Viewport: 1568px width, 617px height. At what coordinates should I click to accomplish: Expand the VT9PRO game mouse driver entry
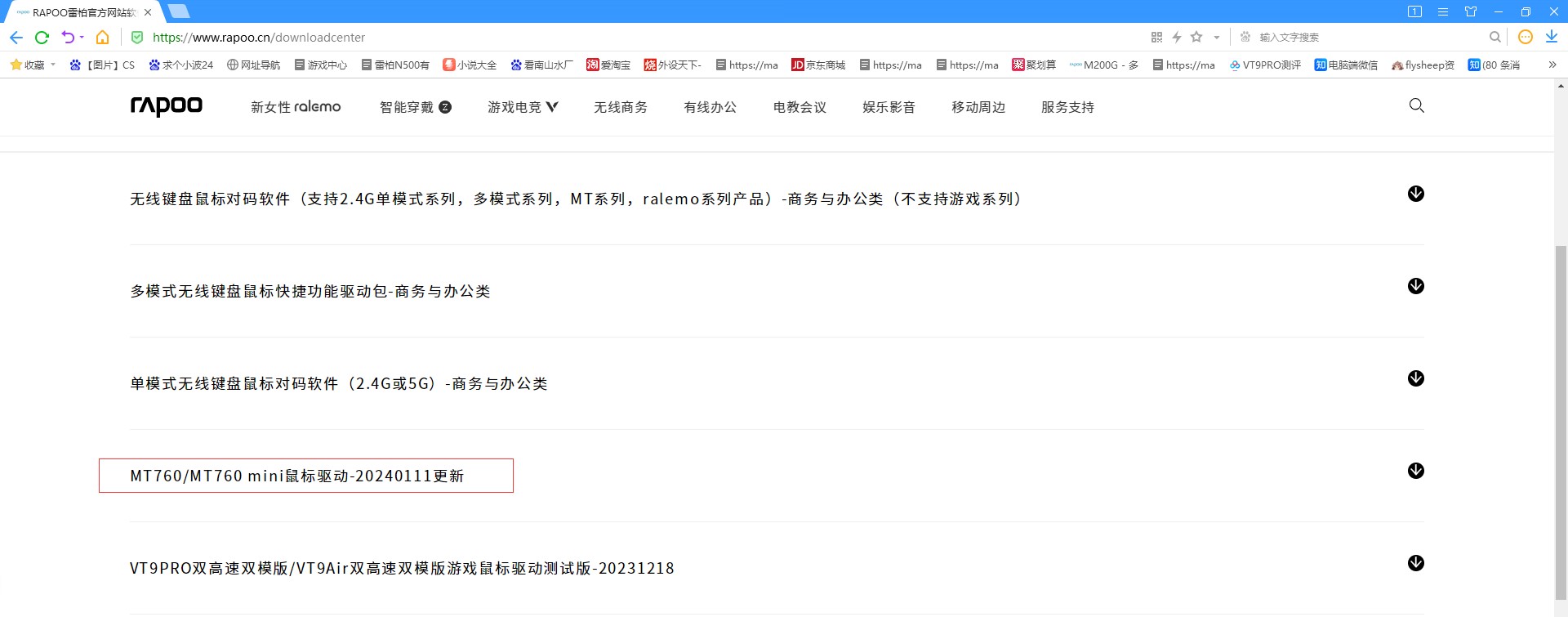(x=1415, y=563)
